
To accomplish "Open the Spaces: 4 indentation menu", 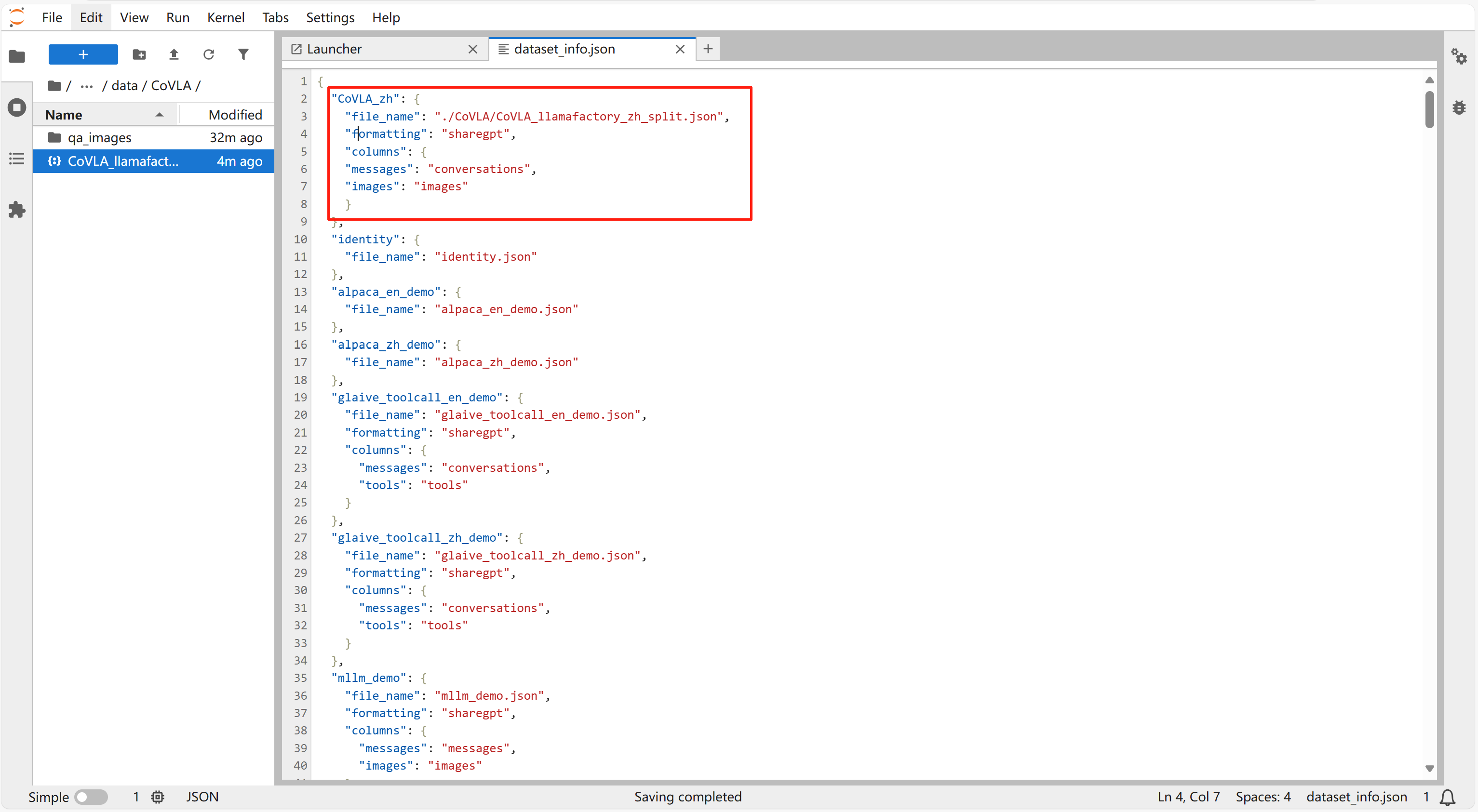I will [1263, 797].
